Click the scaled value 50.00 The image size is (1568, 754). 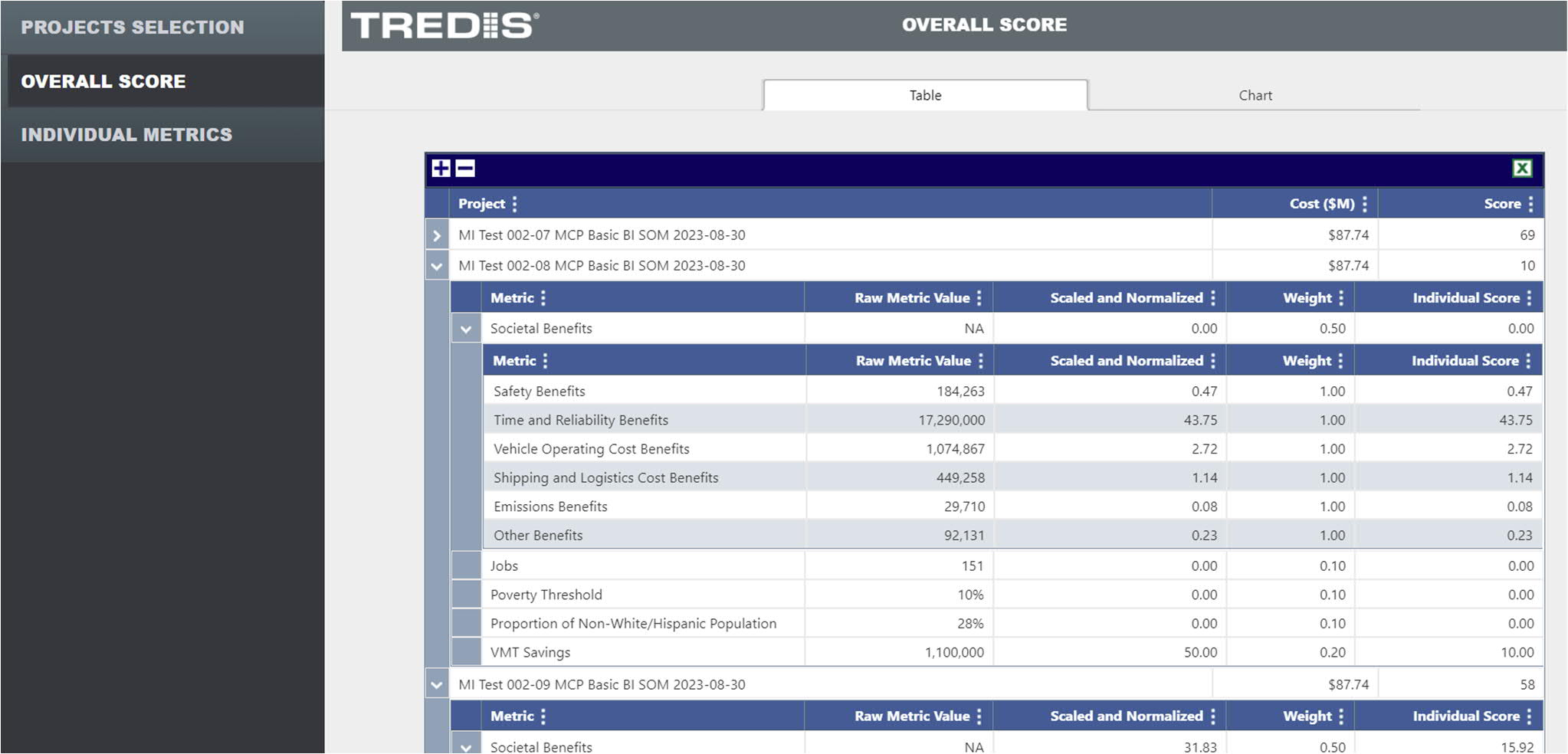[1200, 652]
